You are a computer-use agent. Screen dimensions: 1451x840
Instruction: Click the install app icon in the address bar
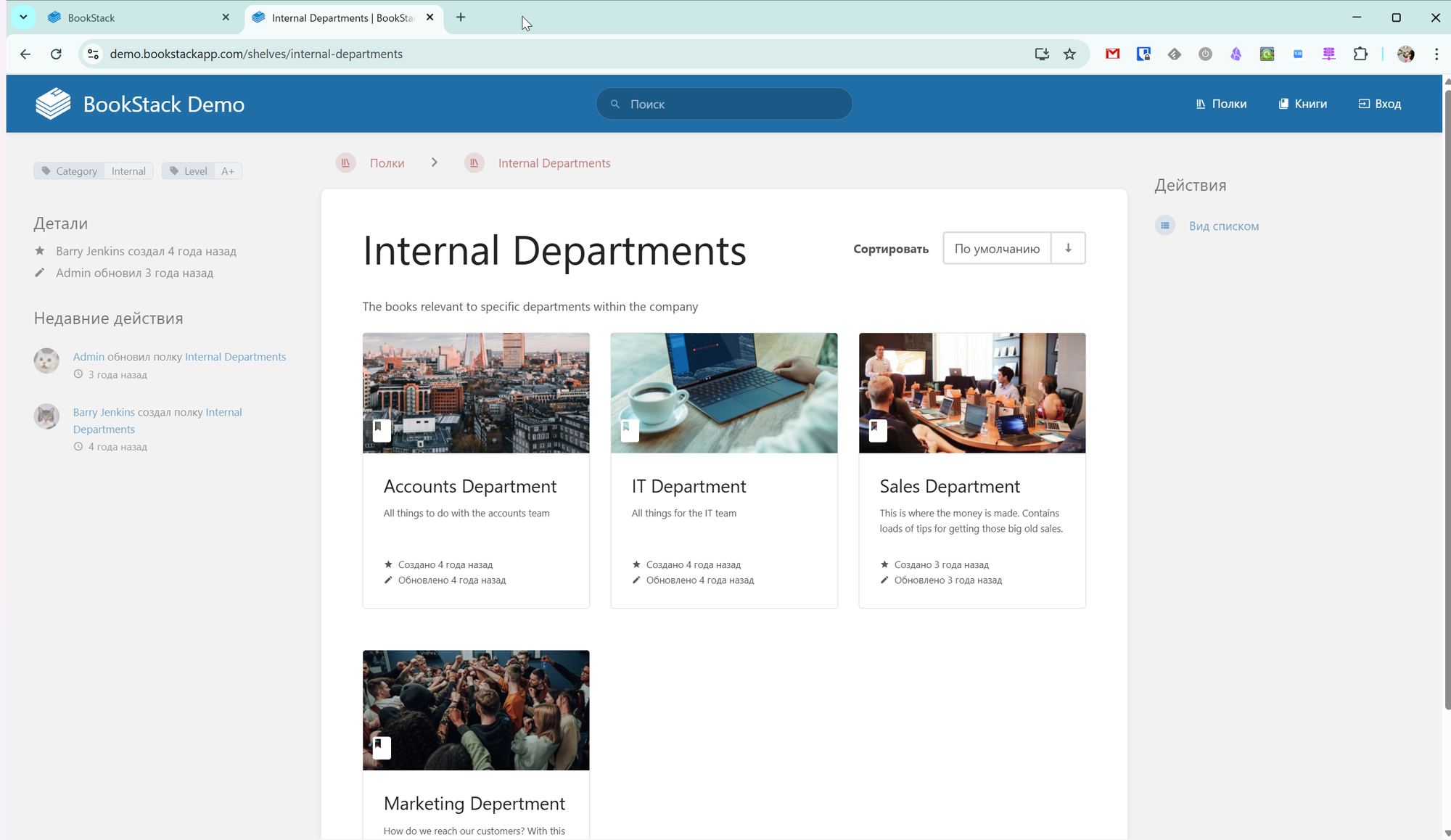pos(1042,54)
